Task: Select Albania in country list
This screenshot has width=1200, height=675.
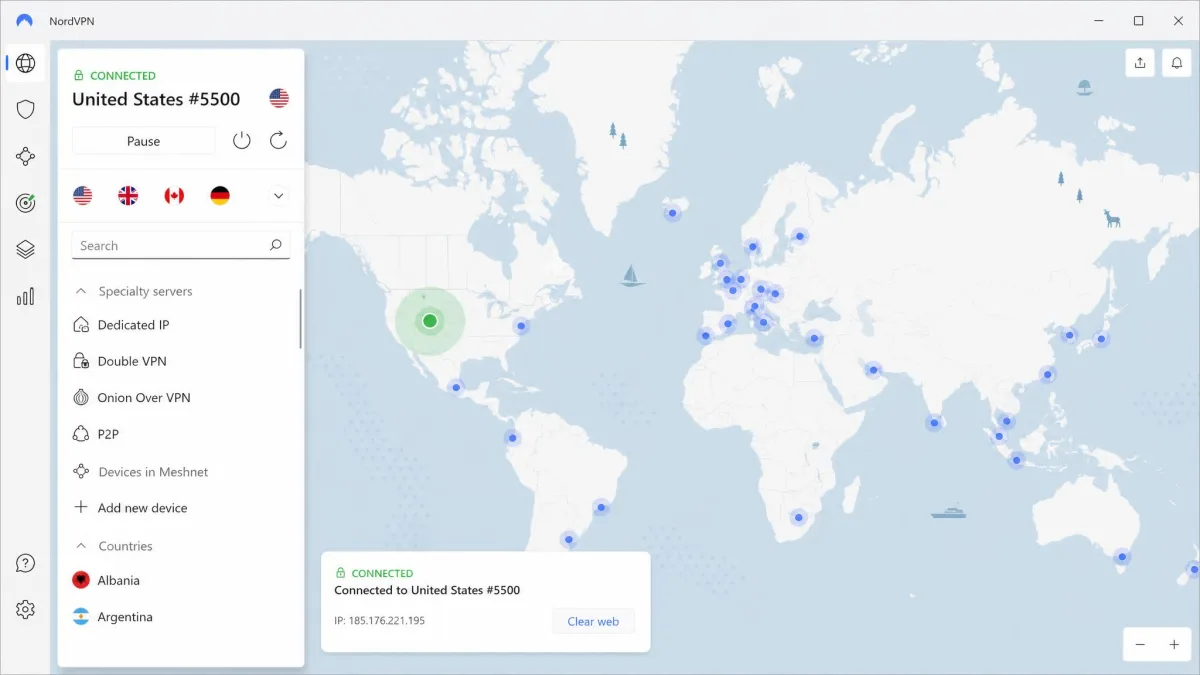Action: pyautogui.click(x=119, y=580)
